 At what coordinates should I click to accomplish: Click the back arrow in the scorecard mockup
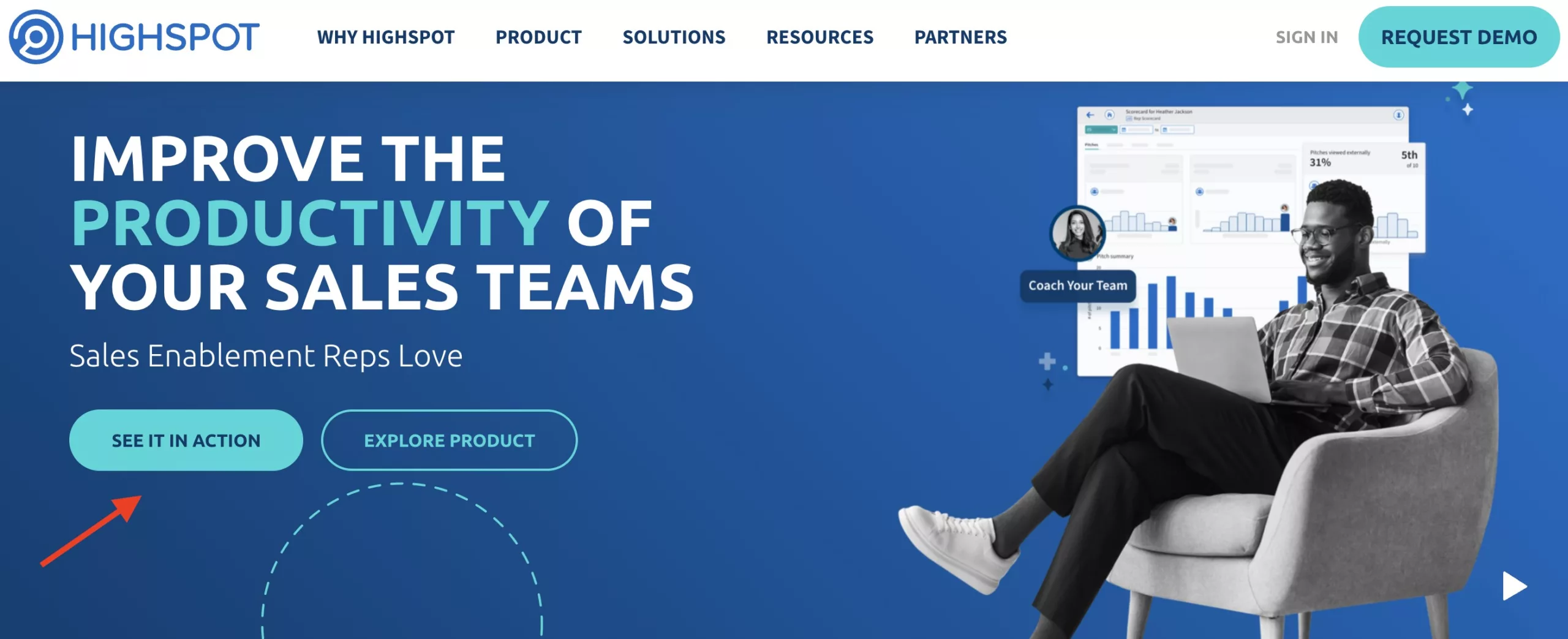pyautogui.click(x=1090, y=115)
